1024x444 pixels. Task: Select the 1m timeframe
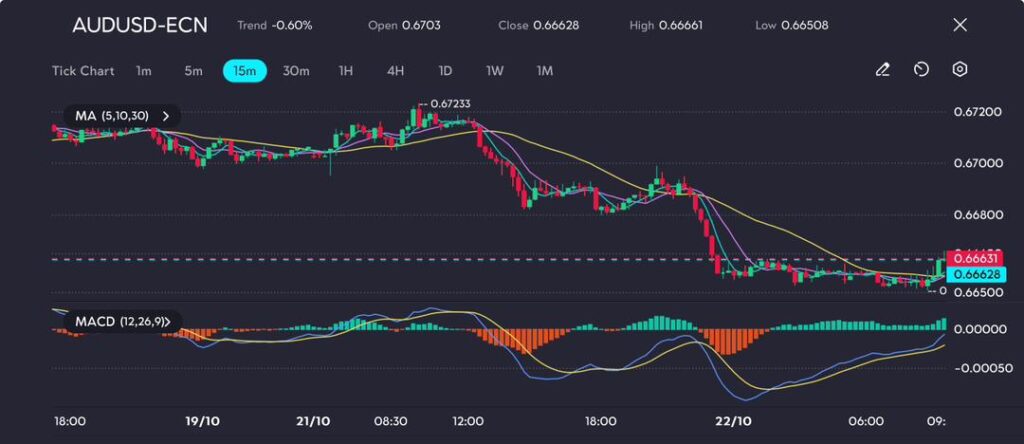144,70
